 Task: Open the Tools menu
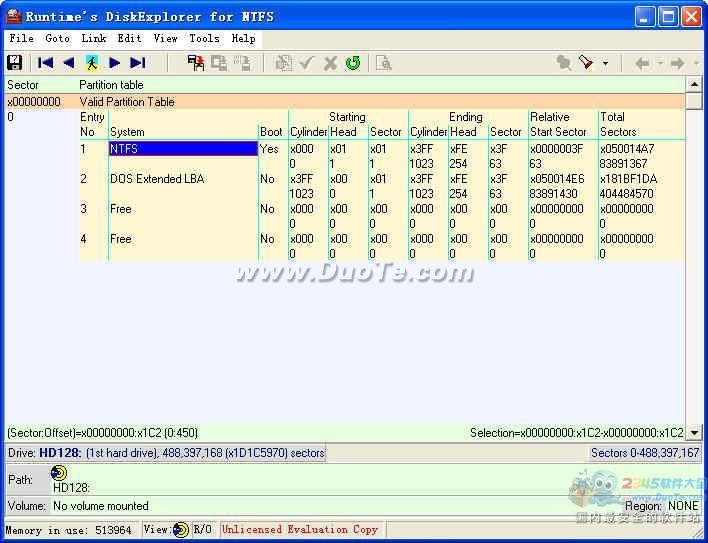coord(204,38)
